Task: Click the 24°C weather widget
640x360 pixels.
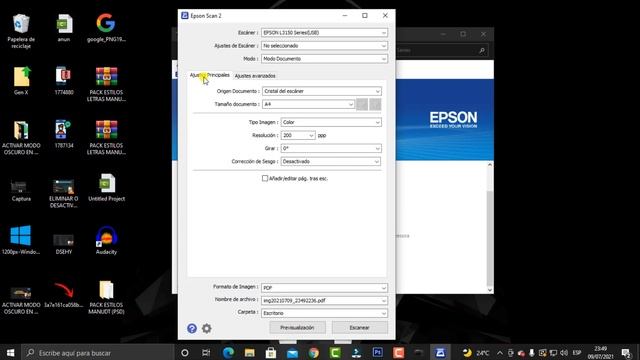Action: [x=476, y=353]
